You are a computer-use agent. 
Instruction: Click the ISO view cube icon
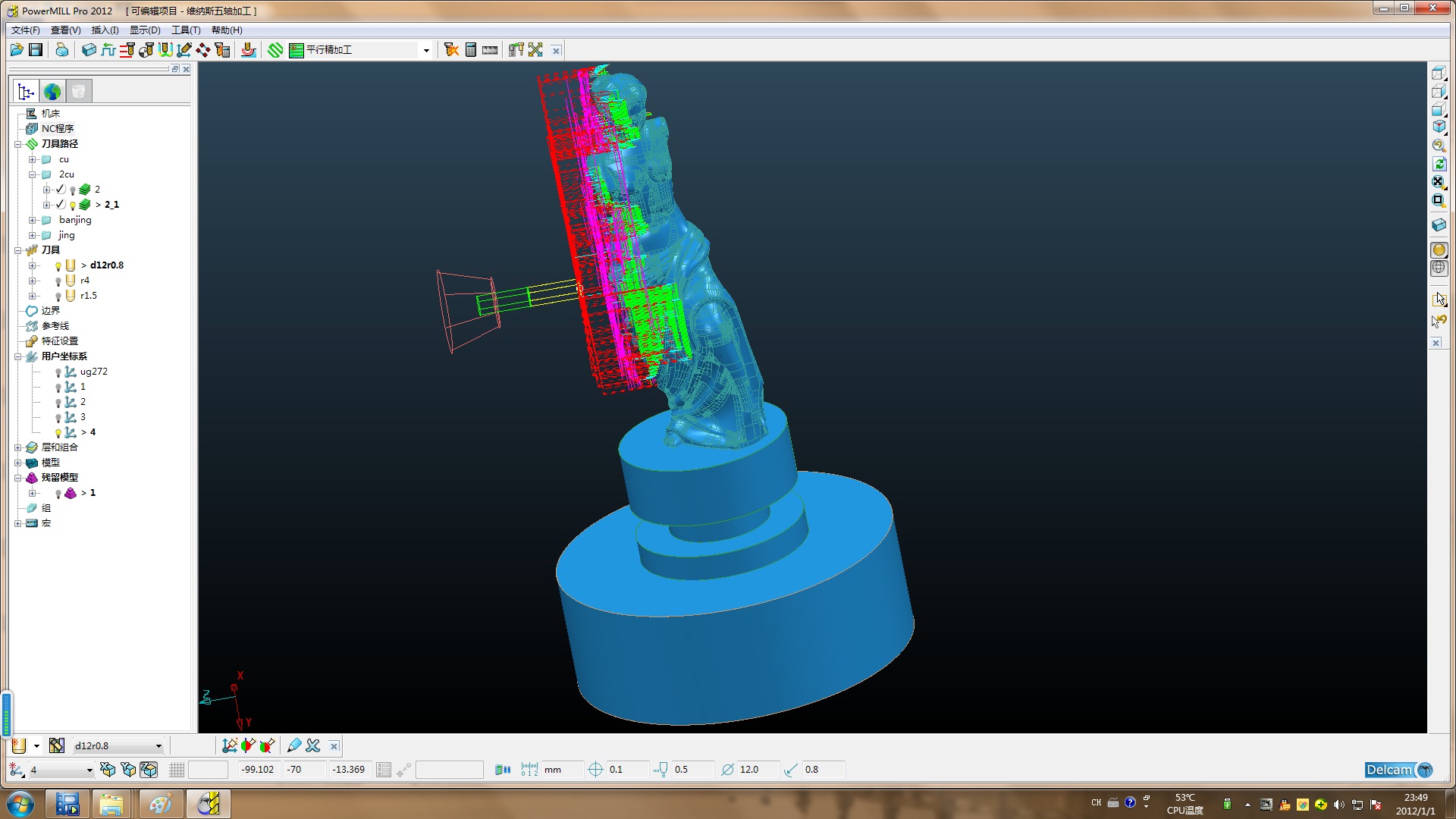(1439, 127)
